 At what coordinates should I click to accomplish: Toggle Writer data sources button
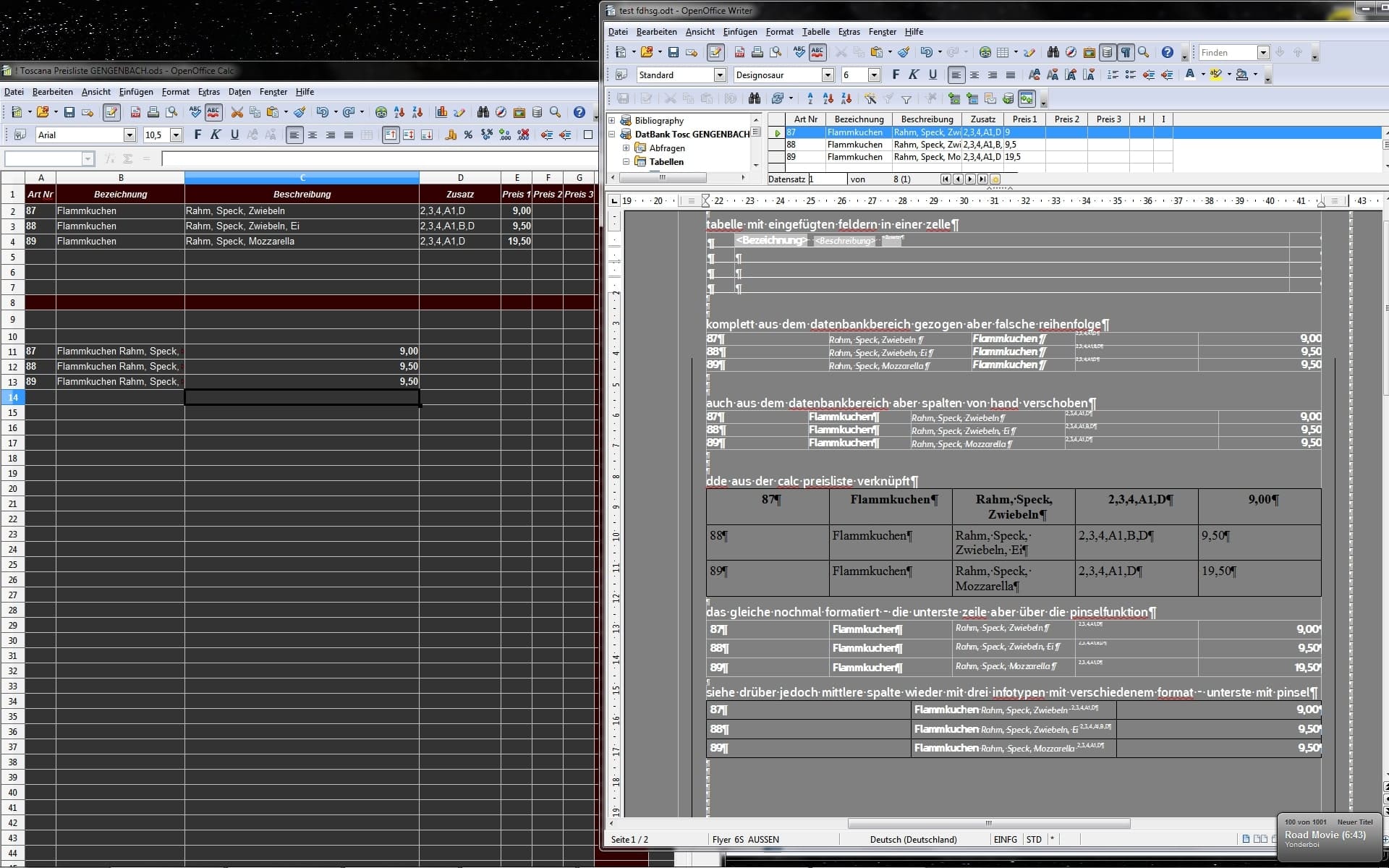point(1107,52)
